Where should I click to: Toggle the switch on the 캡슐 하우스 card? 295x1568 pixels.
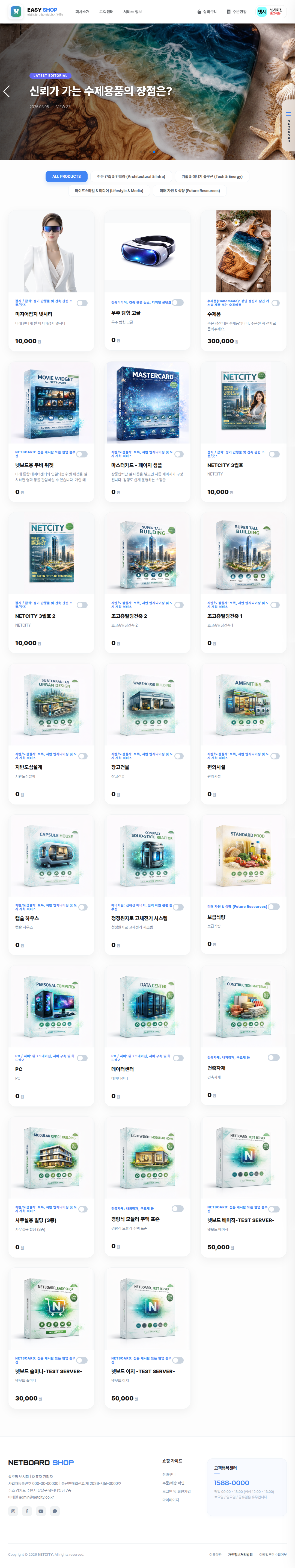click(82, 907)
